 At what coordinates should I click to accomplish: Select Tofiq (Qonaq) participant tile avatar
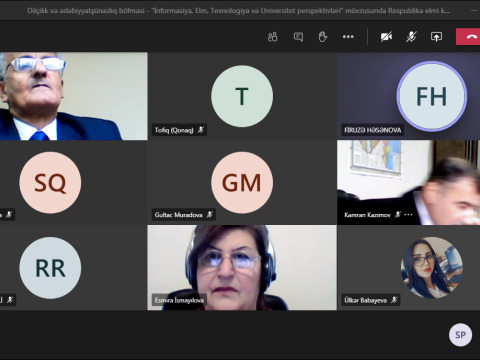[242, 96]
